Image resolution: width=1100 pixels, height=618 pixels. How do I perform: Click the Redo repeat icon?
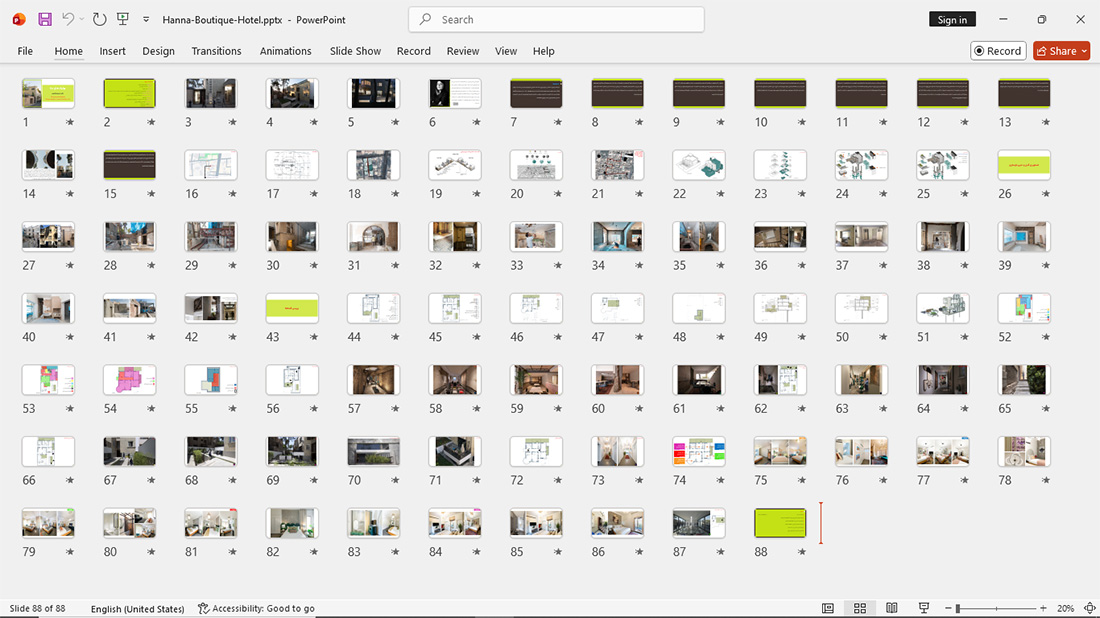pyautogui.click(x=100, y=20)
